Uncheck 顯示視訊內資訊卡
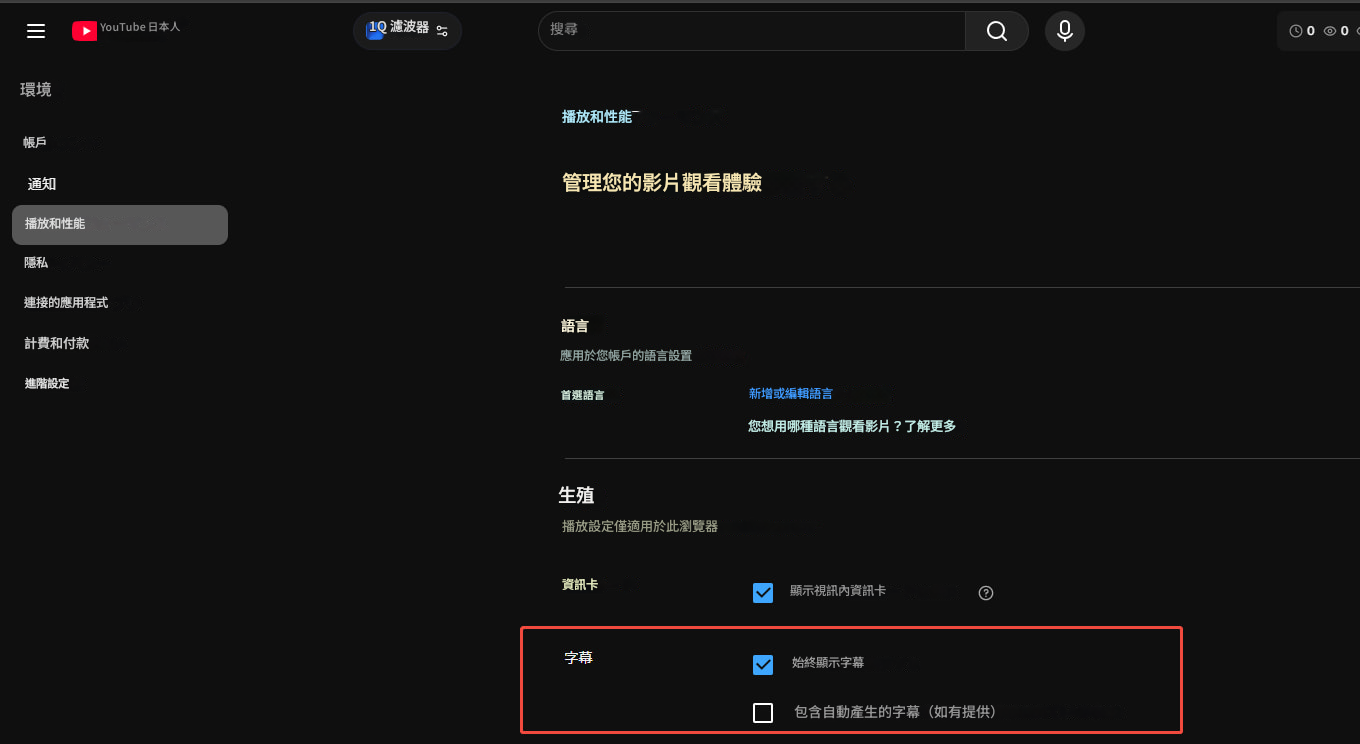 pos(763,592)
